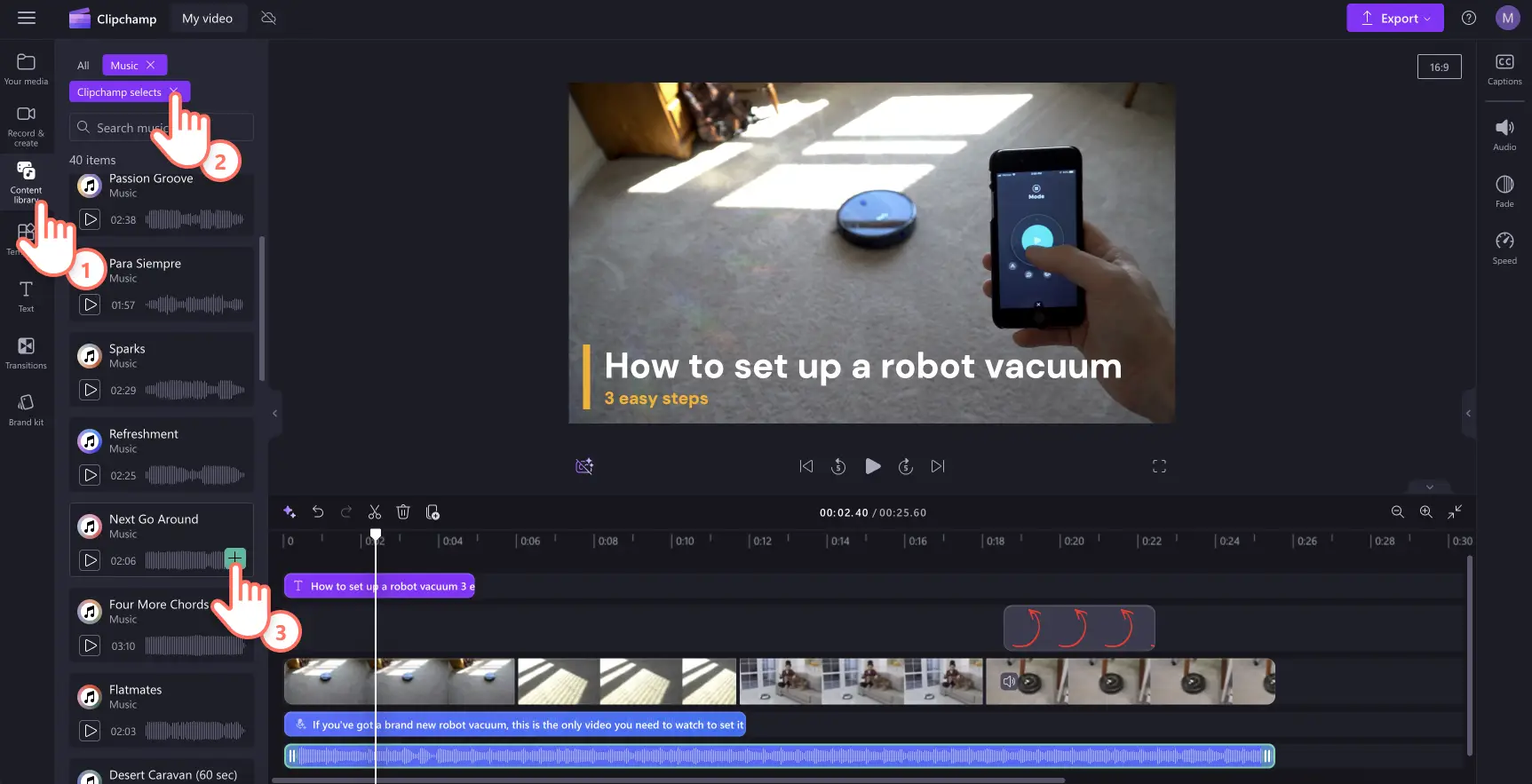Open the Fade properties panel
Image resolution: width=1532 pixels, height=784 pixels.
(1504, 192)
